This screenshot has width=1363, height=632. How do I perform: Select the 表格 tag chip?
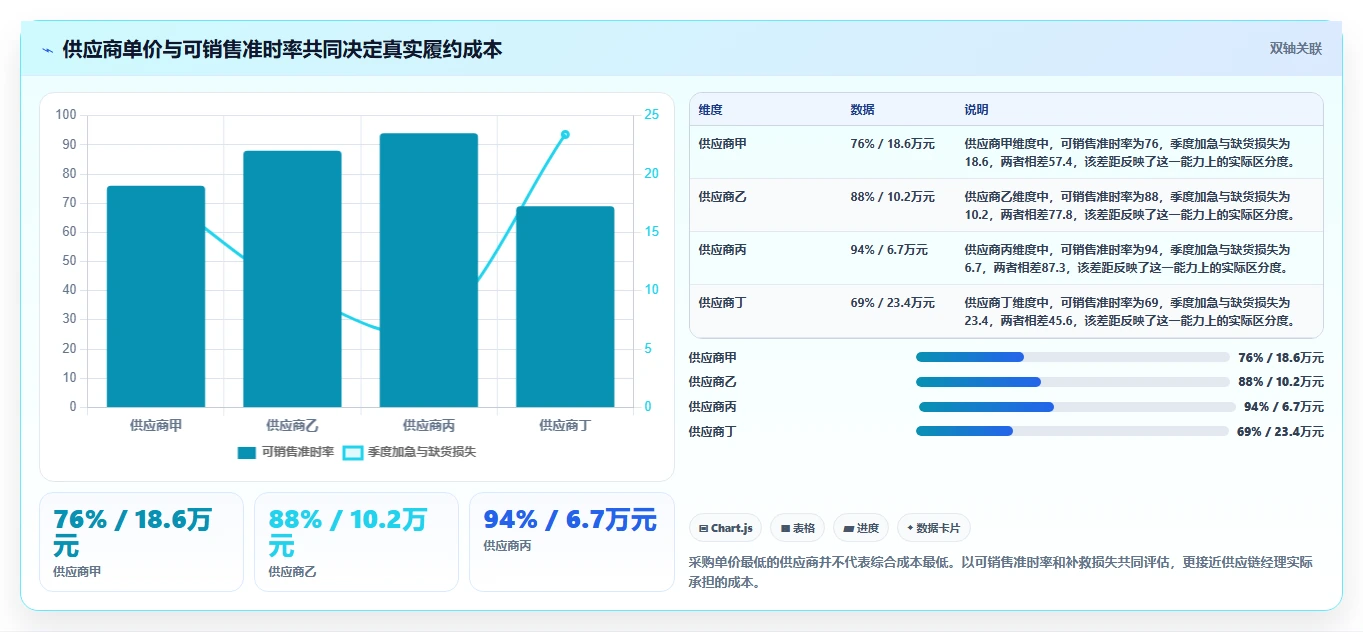[x=797, y=528]
